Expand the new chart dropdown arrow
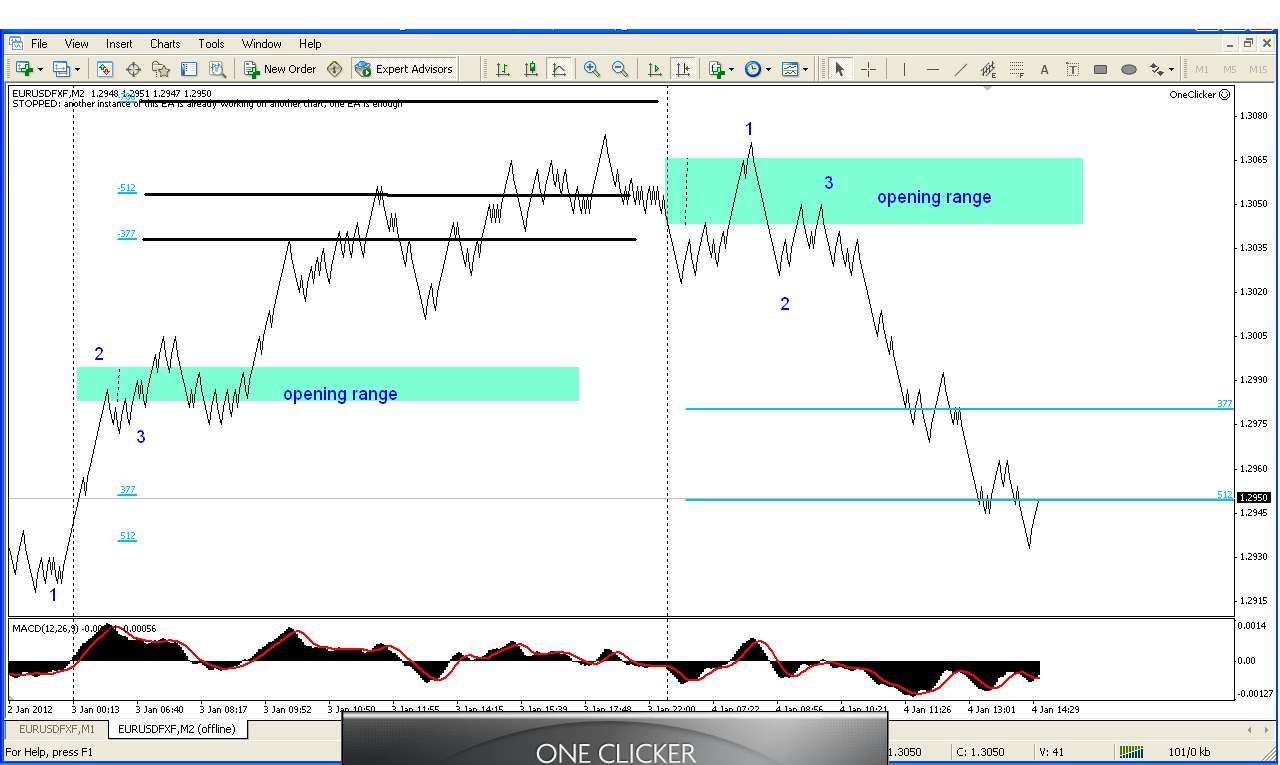The width and height of the screenshot is (1280, 765). tap(40, 70)
